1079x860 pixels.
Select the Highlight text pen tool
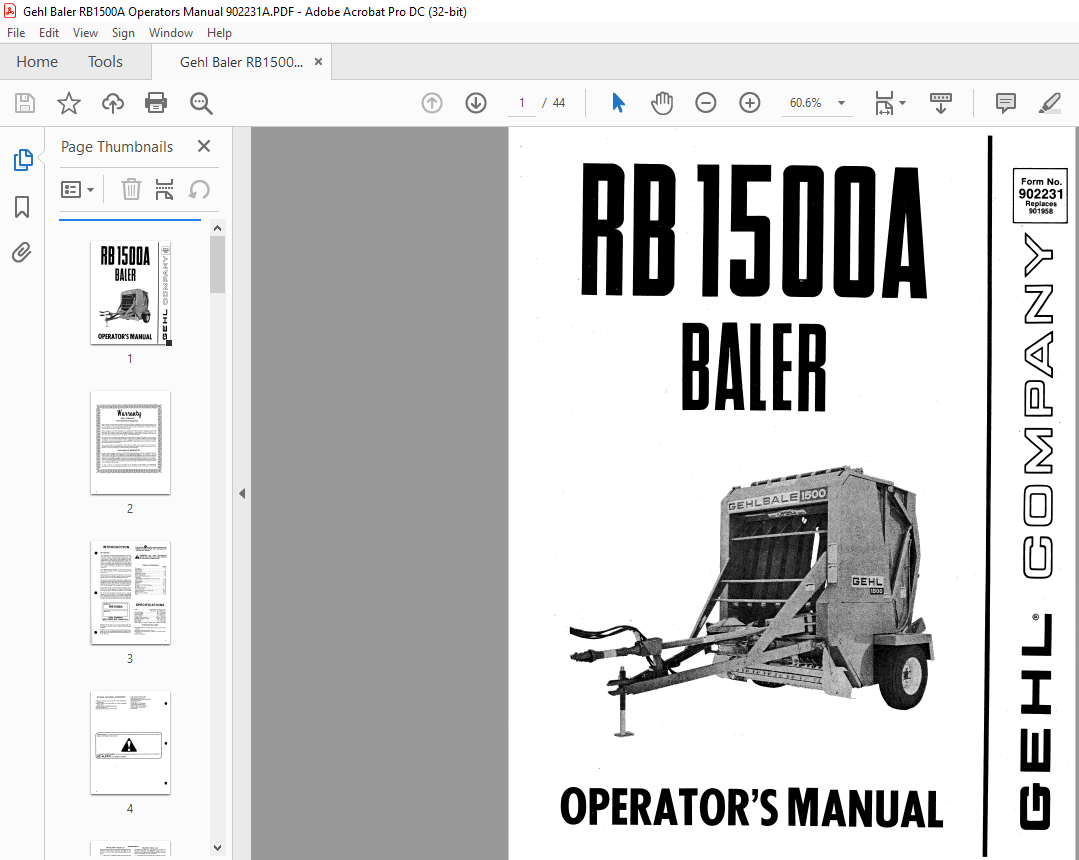pyautogui.click(x=1049, y=103)
